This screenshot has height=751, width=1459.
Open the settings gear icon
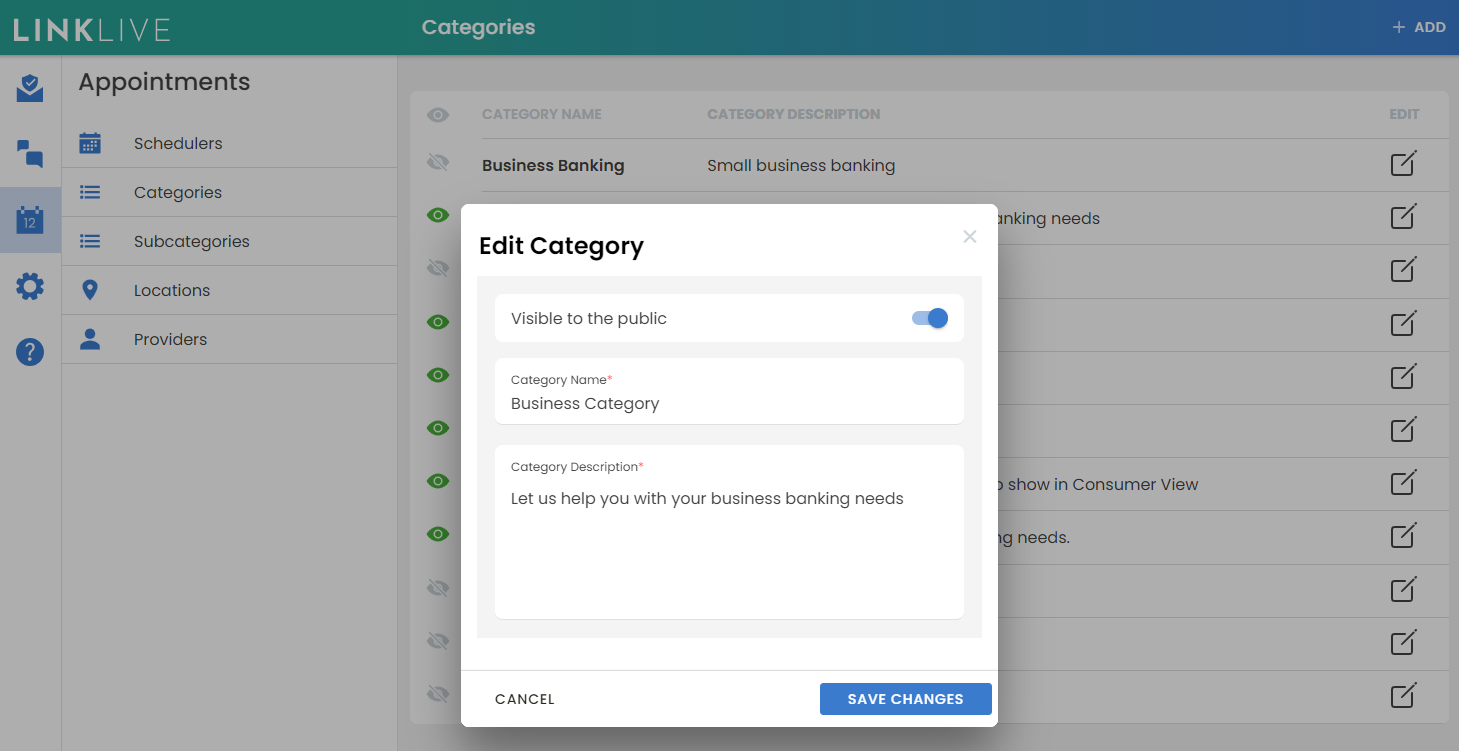coord(30,287)
